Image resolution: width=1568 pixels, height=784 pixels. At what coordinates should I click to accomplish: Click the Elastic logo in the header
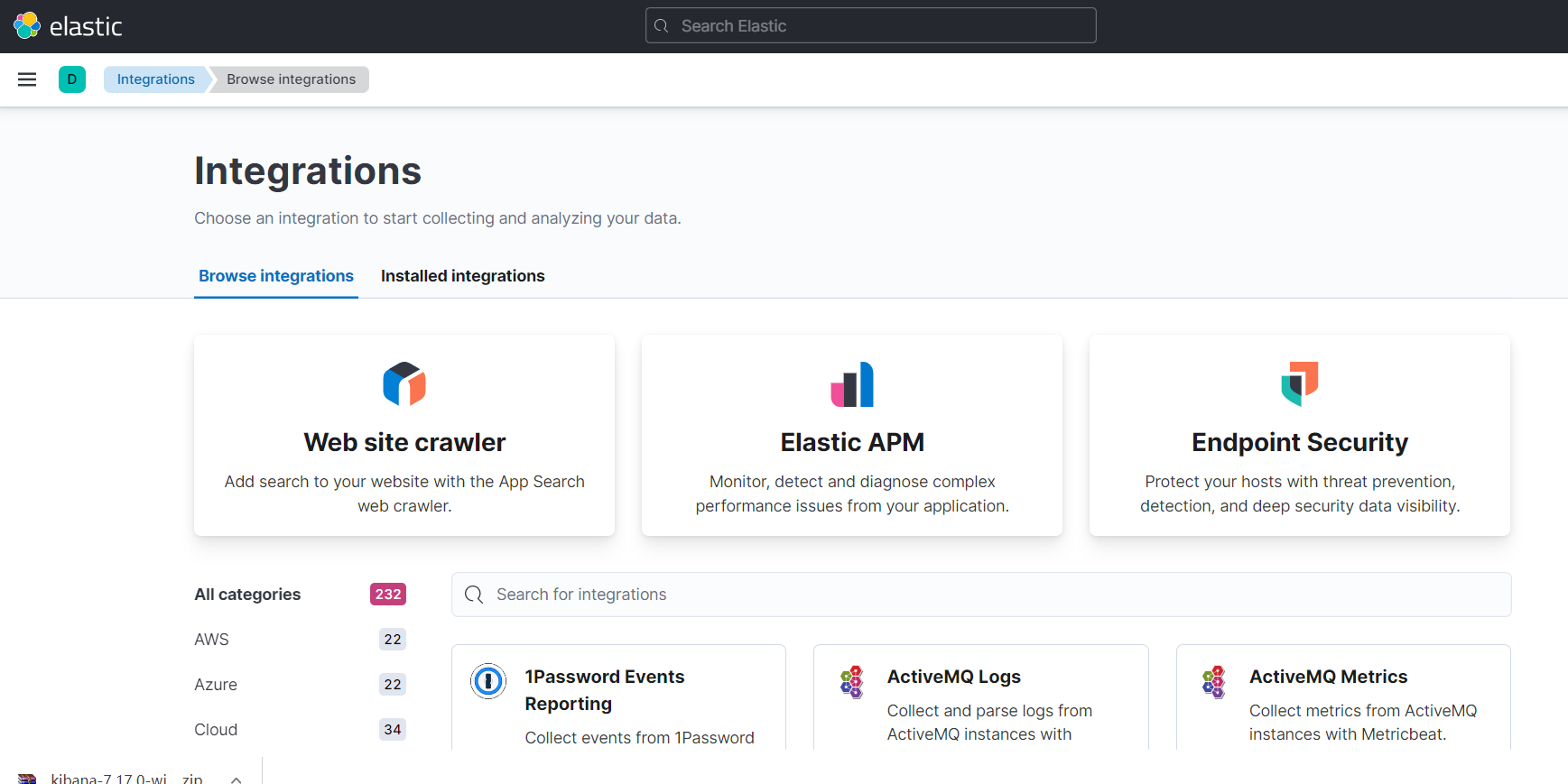tap(68, 26)
